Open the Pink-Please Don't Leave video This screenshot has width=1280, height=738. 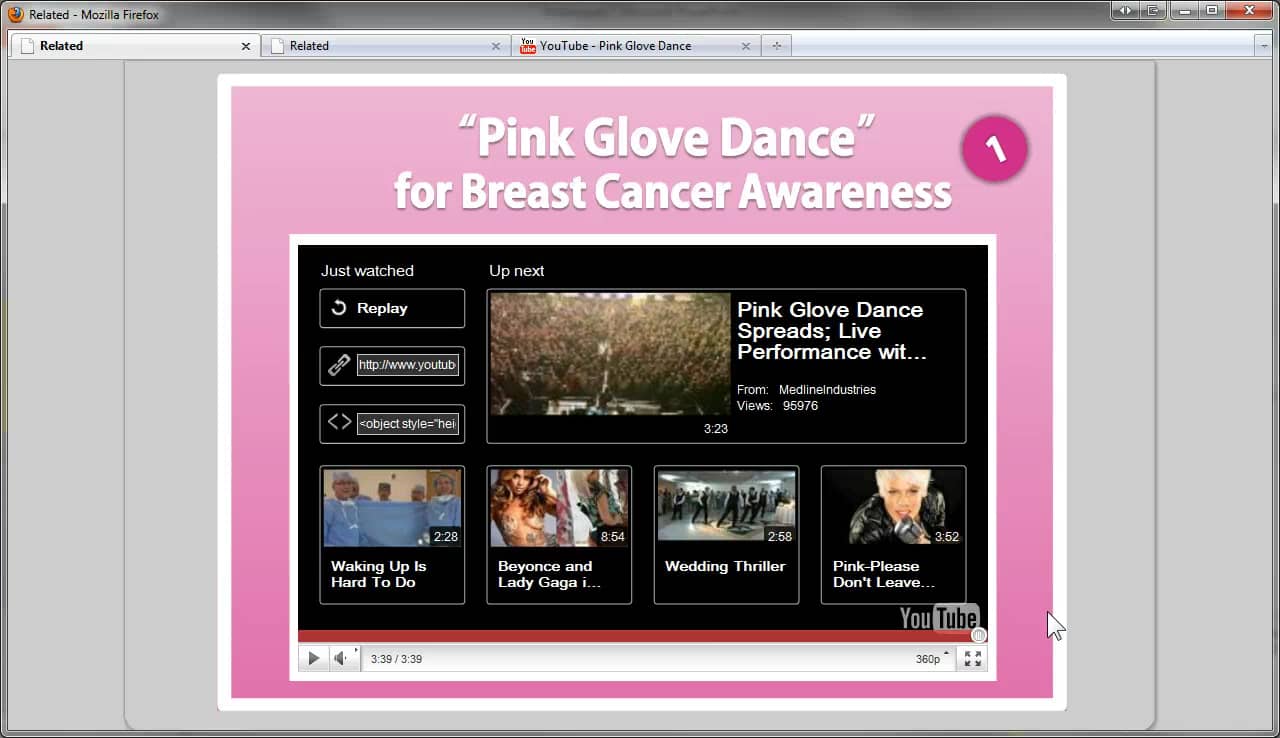tap(893, 534)
